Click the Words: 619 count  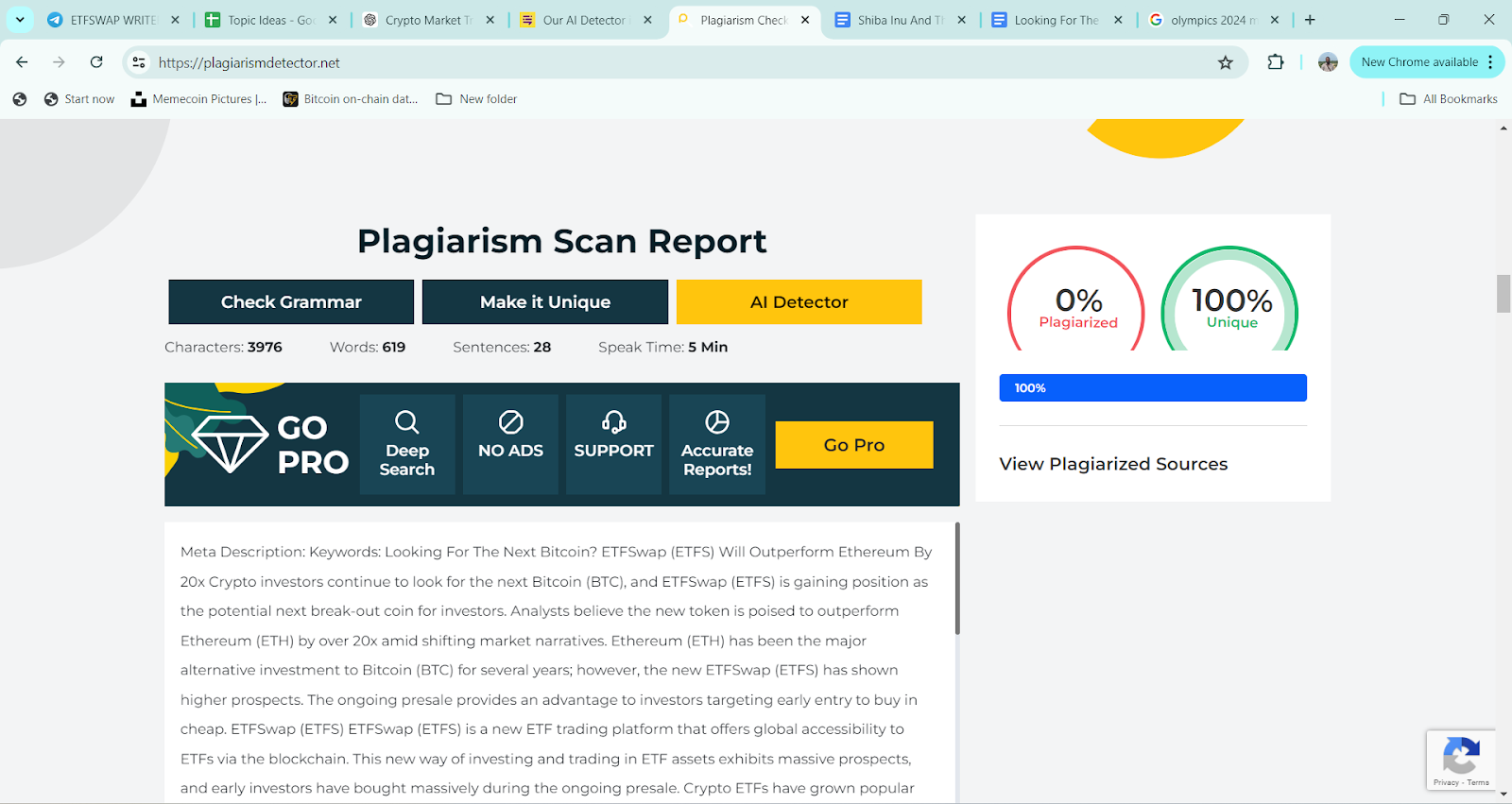368,347
